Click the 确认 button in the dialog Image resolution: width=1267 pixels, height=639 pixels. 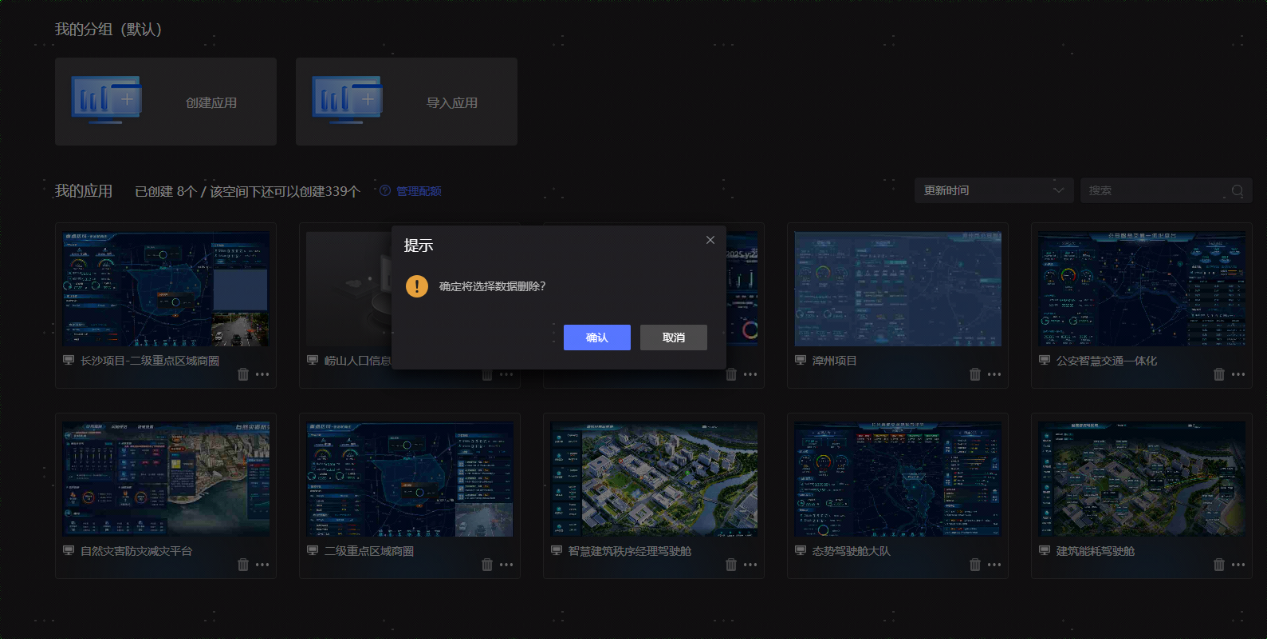pos(596,338)
